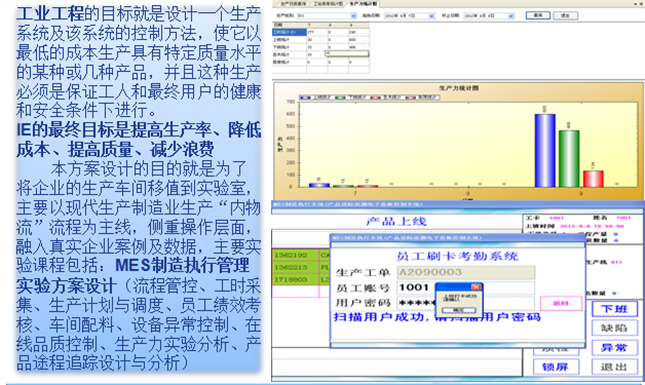645x385 pixels.
Task: Select the 下线统计 row in the table
Action: pos(320,47)
